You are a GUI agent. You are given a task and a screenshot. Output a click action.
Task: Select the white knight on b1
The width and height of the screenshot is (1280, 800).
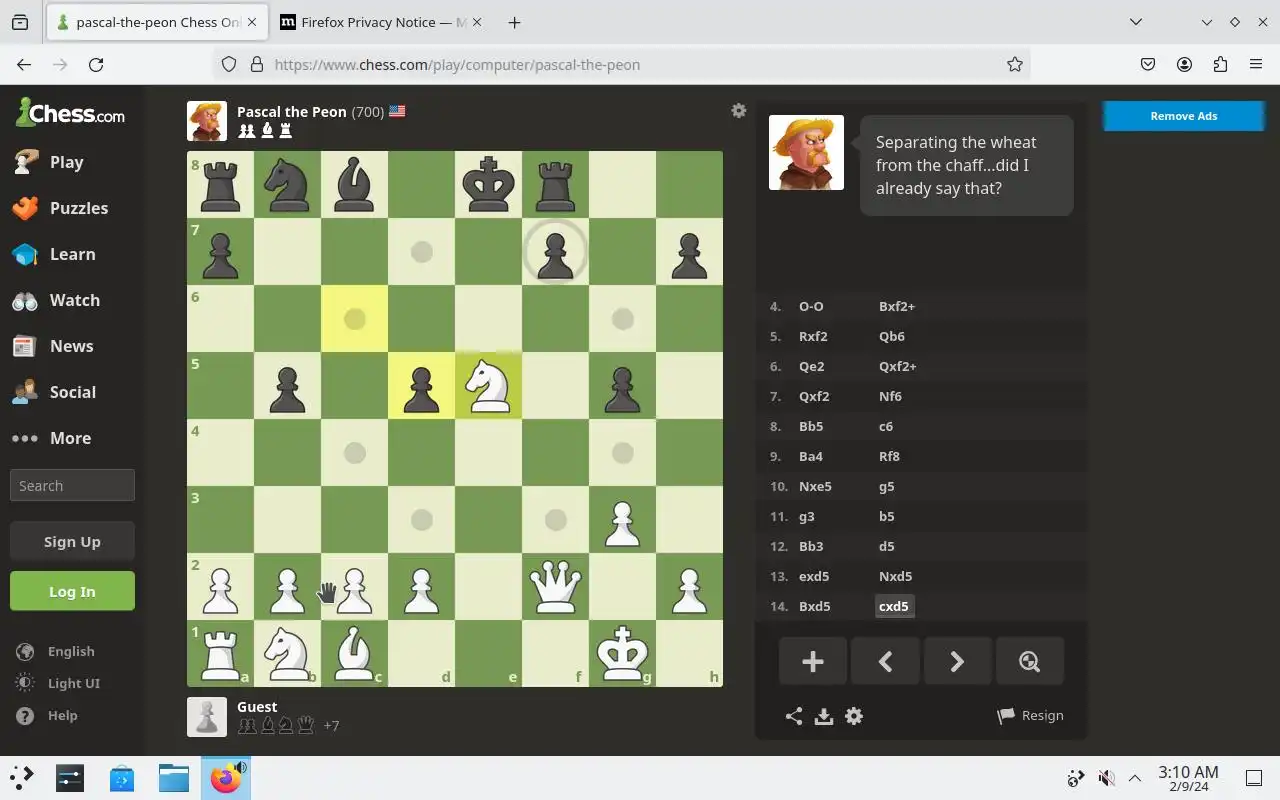point(287,653)
